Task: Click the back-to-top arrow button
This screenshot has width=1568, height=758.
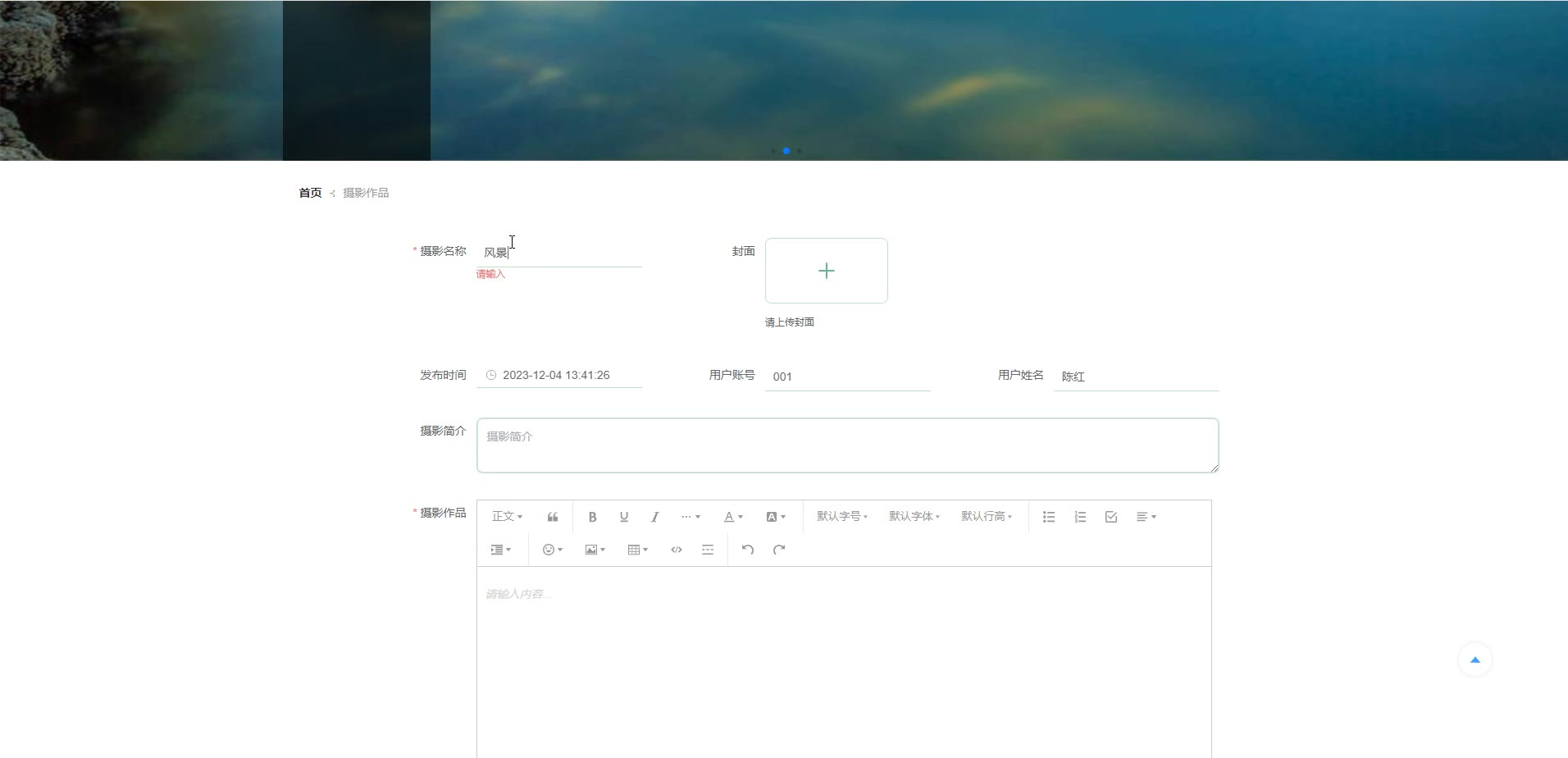Action: coord(1475,660)
